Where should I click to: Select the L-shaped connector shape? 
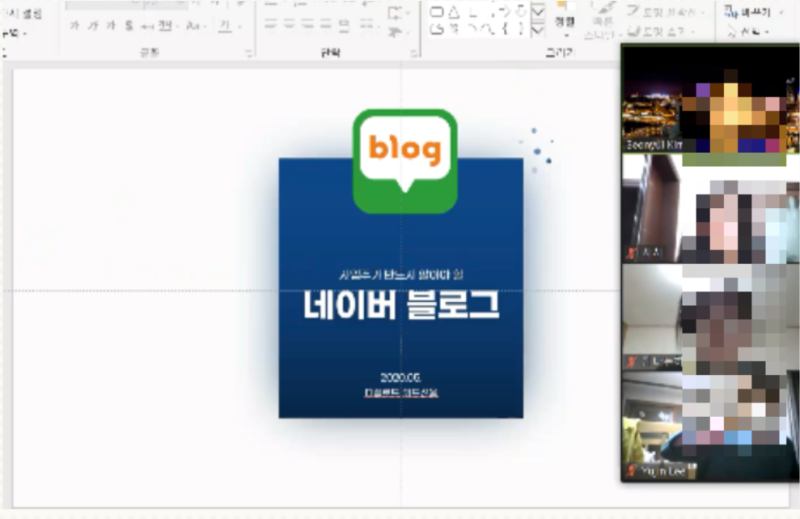[473, 12]
